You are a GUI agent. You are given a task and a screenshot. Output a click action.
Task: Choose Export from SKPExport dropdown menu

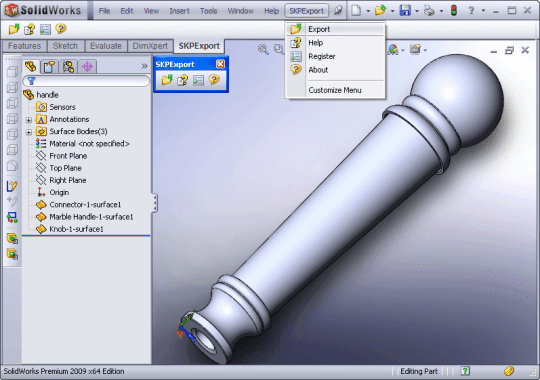[335, 29]
